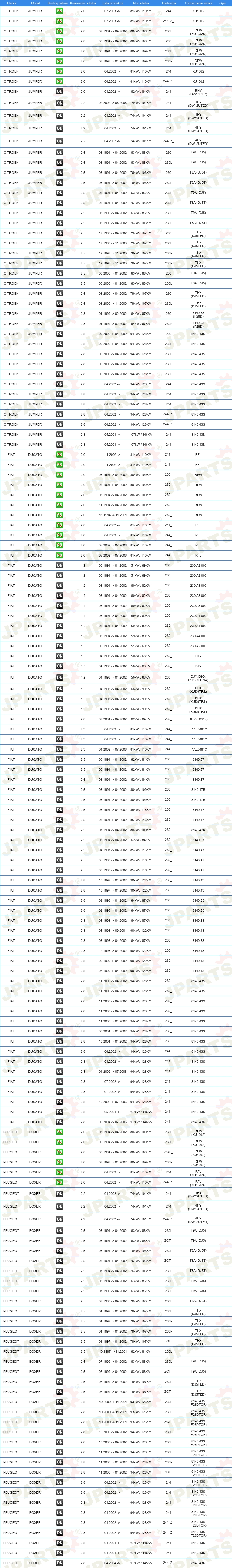This screenshot has height=1568, width=232.
Task: Click 'BOXER' in the 10.1997 -> 11.2001 row
Action: tap(35, 1352)
